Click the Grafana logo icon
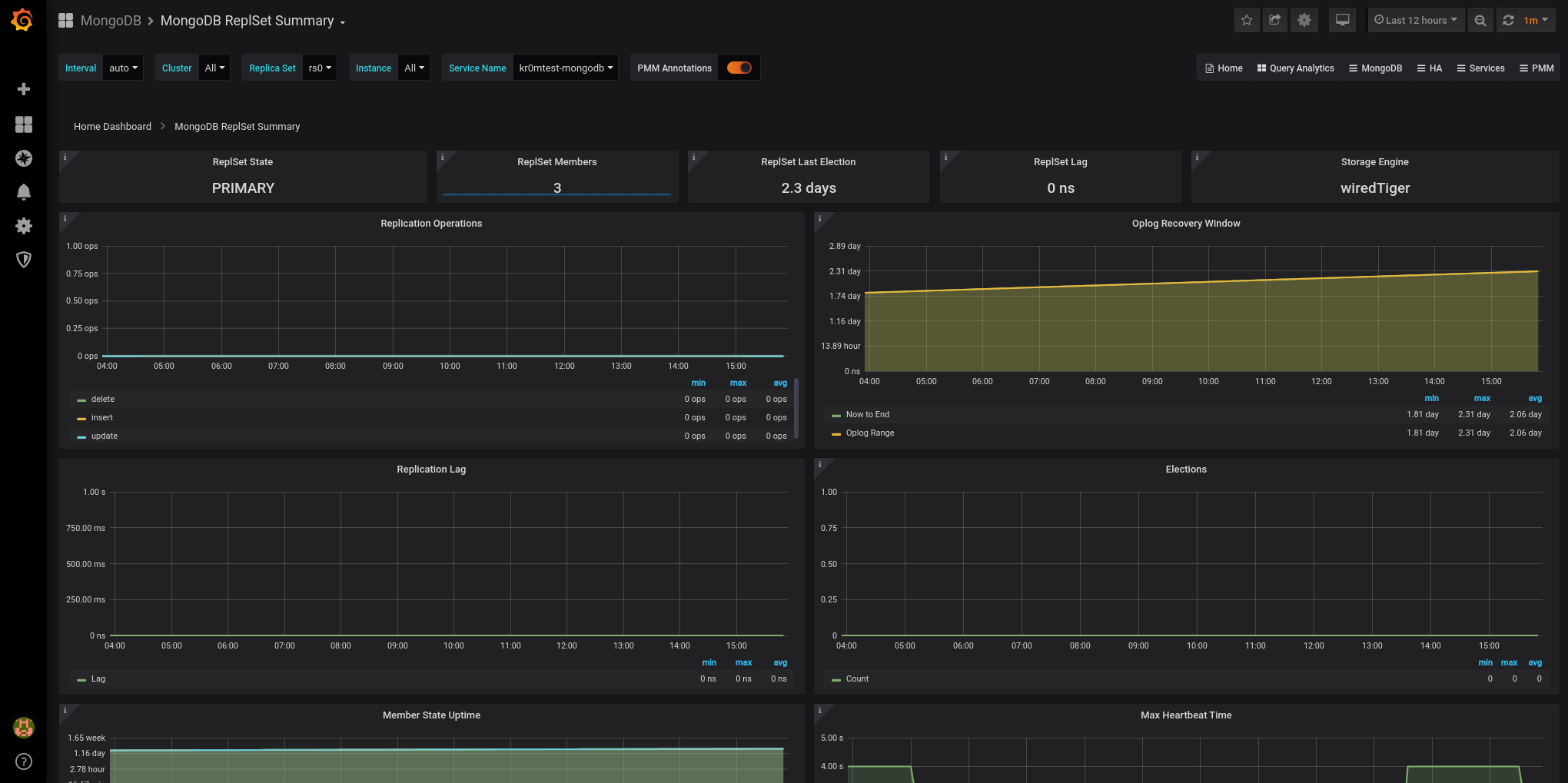Image resolution: width=1568 pixels, height=783 pixels. pos(22,20)
